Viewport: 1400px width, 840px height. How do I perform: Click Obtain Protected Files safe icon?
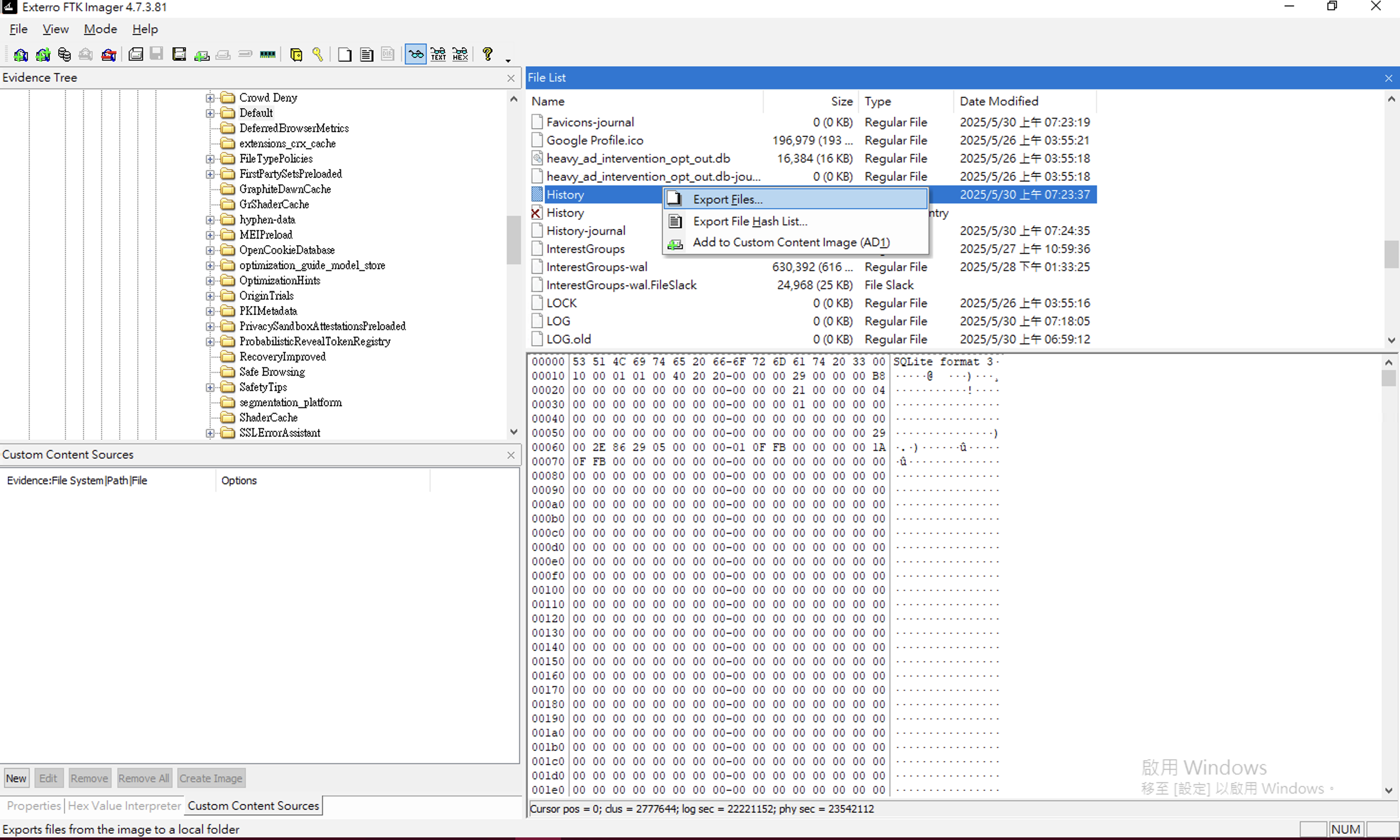[296, 55]
